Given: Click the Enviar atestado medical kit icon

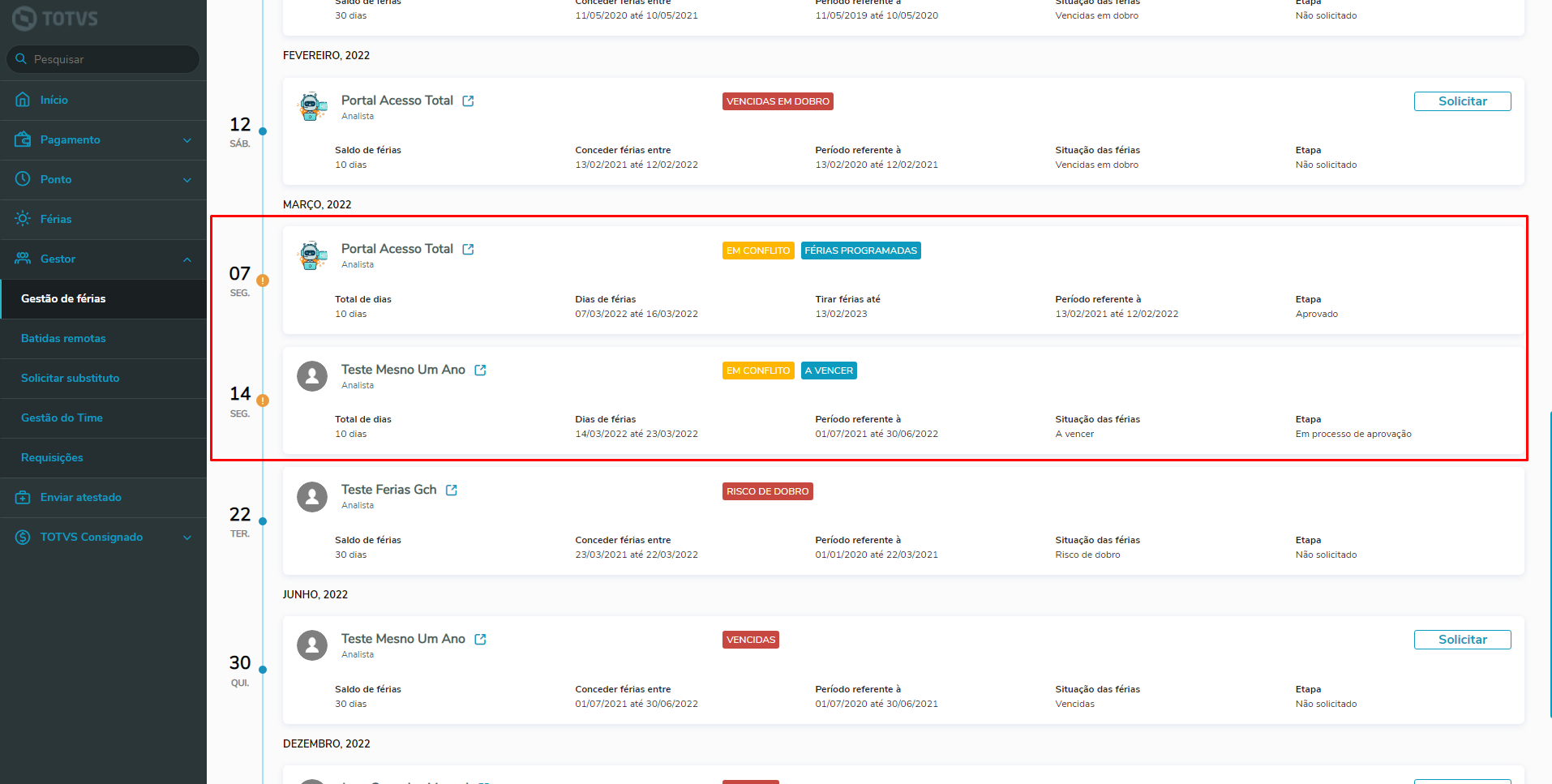Looking at the screenshot, I should pyautogui.click(x=23, y=497).
